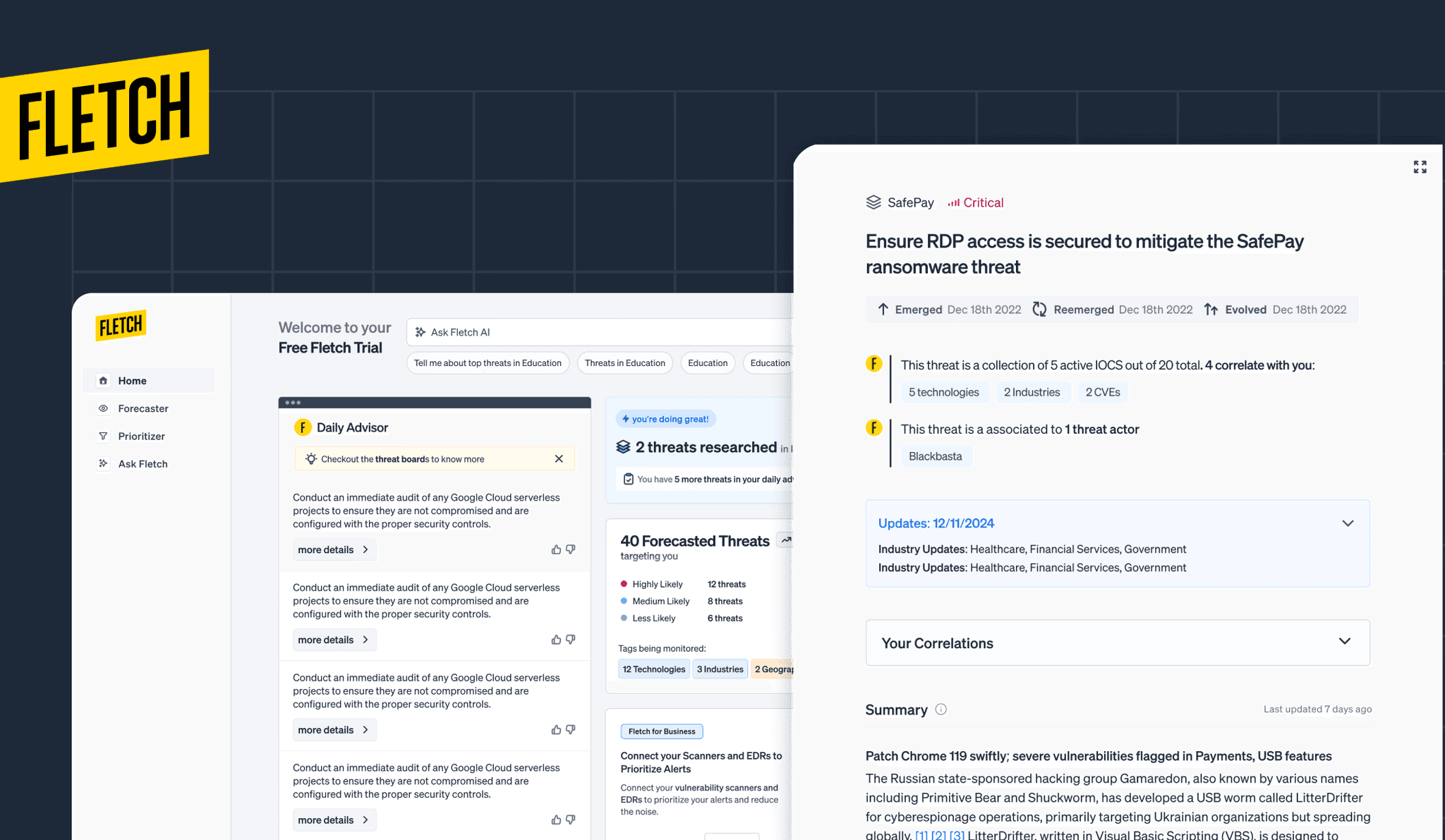Click the red Highly Likely dot
Screen dimensions: 1445x840
tap(624, 584)
